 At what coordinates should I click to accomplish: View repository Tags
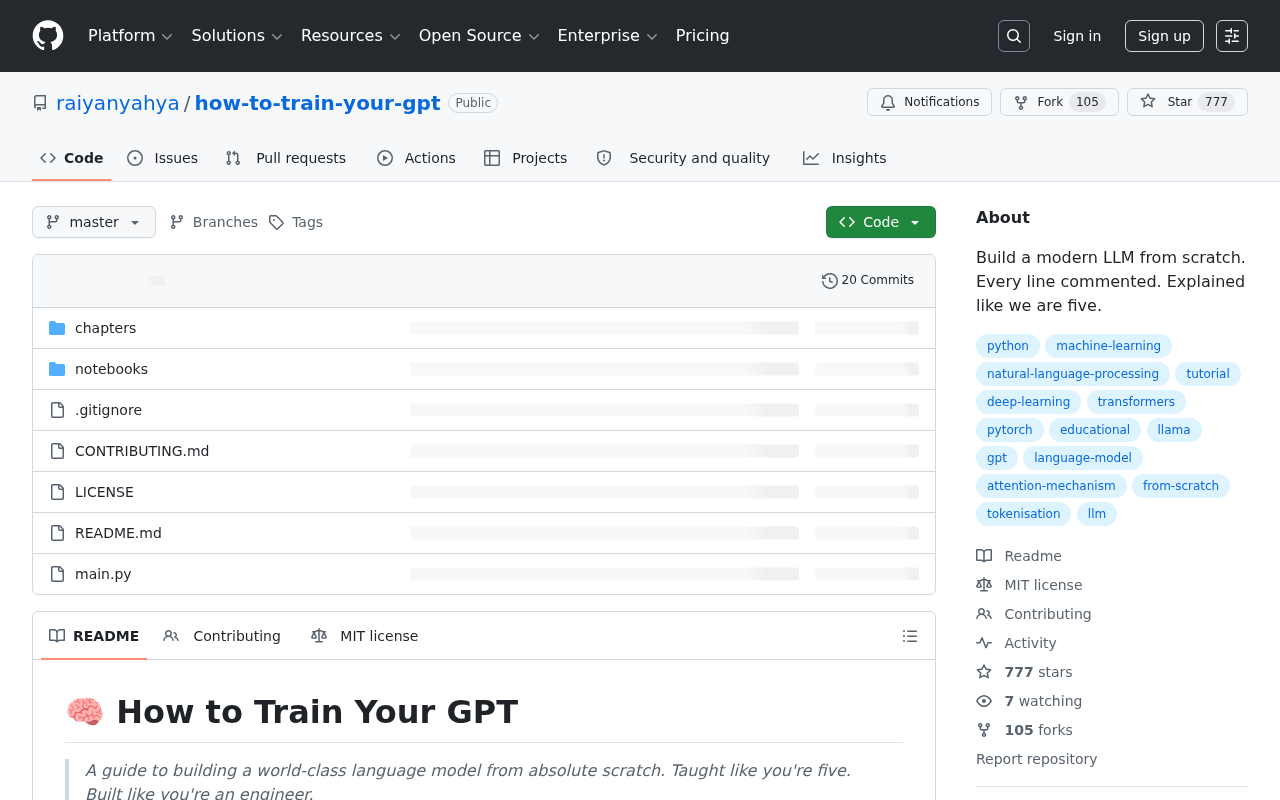click(x=296, y=222)
